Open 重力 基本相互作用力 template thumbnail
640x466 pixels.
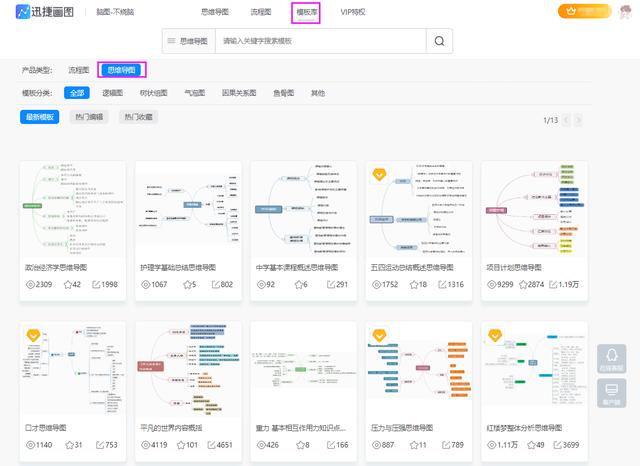303,370
